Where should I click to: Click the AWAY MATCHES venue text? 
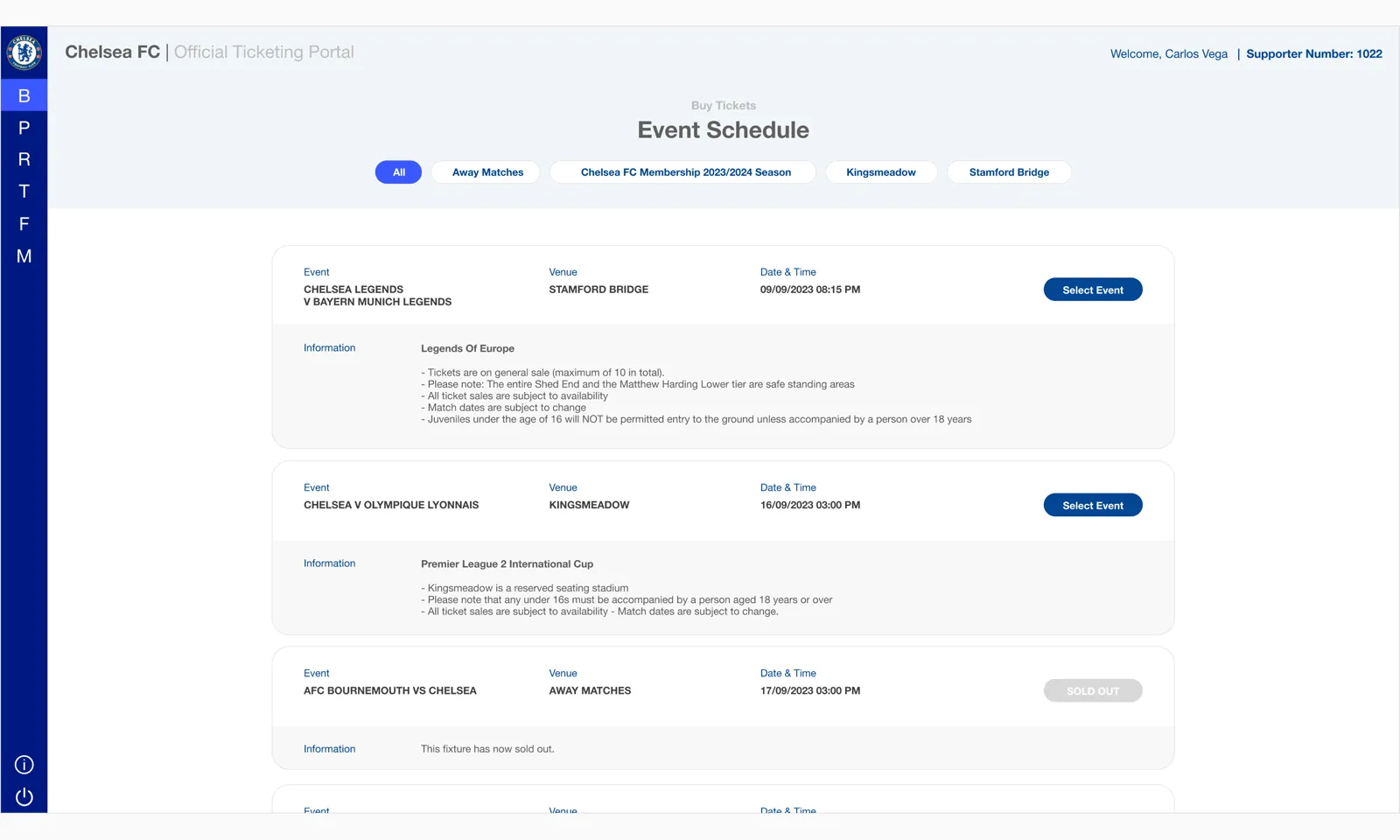pyautogui.click(x=590, y=690)
